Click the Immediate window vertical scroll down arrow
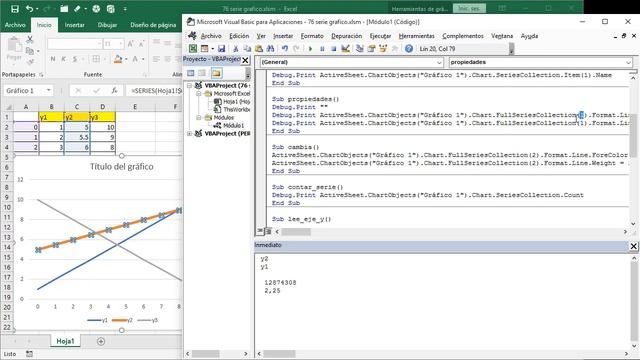 (x=634, y=345)
